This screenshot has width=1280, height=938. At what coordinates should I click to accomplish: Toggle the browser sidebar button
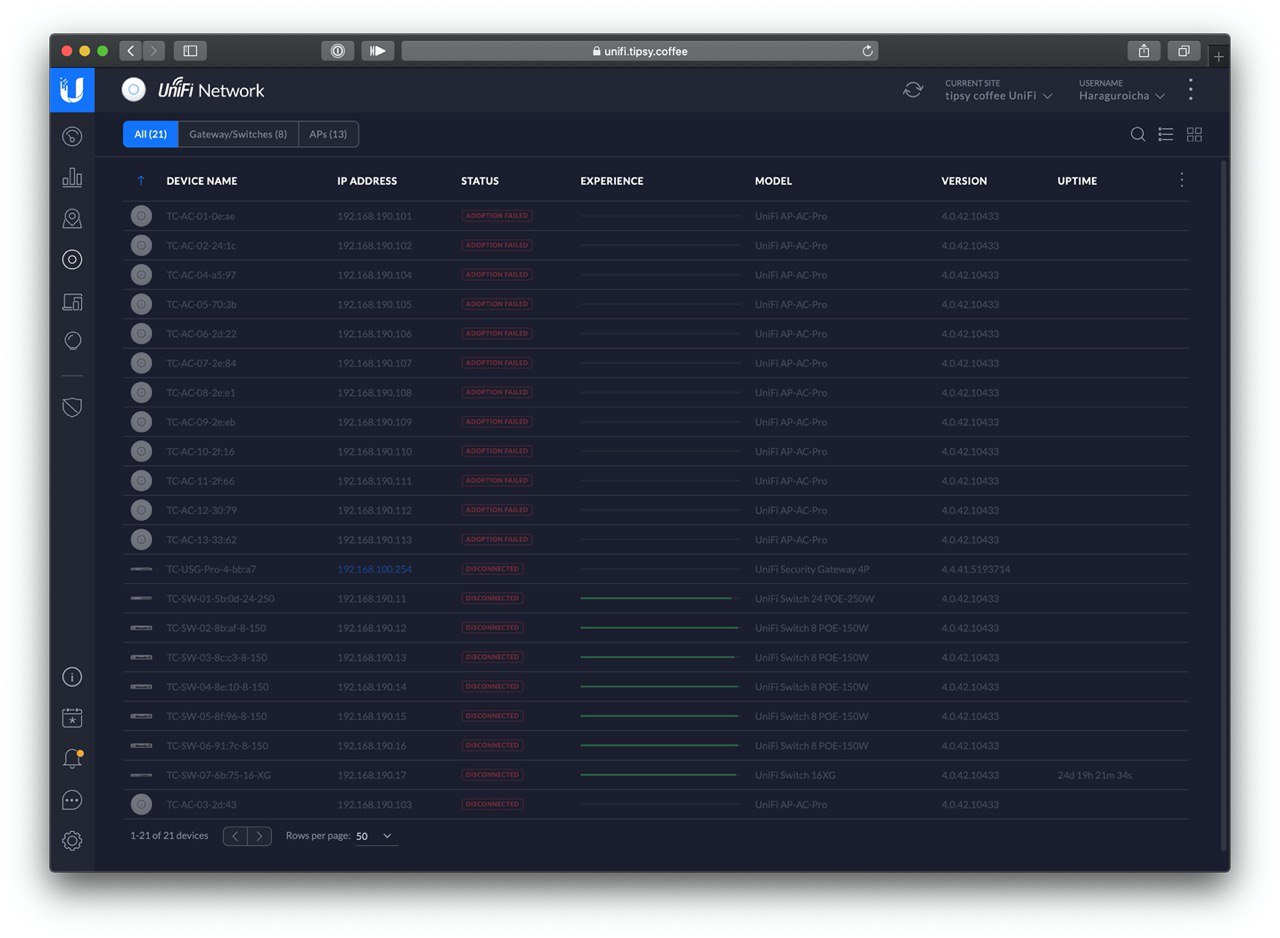coord(190,51)
